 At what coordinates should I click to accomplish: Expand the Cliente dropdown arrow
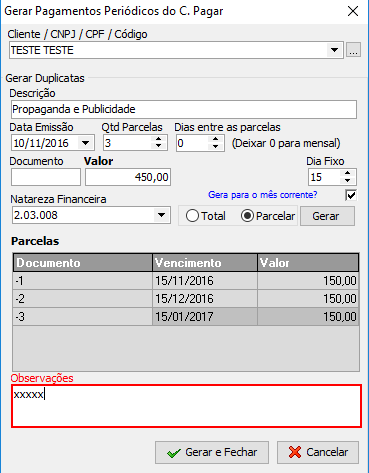334,50
